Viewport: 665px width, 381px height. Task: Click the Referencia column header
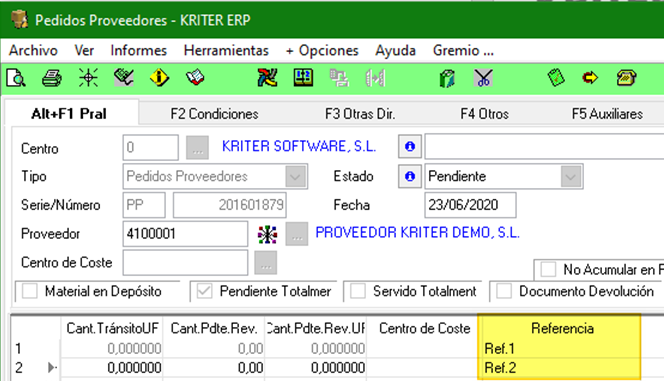562,328
